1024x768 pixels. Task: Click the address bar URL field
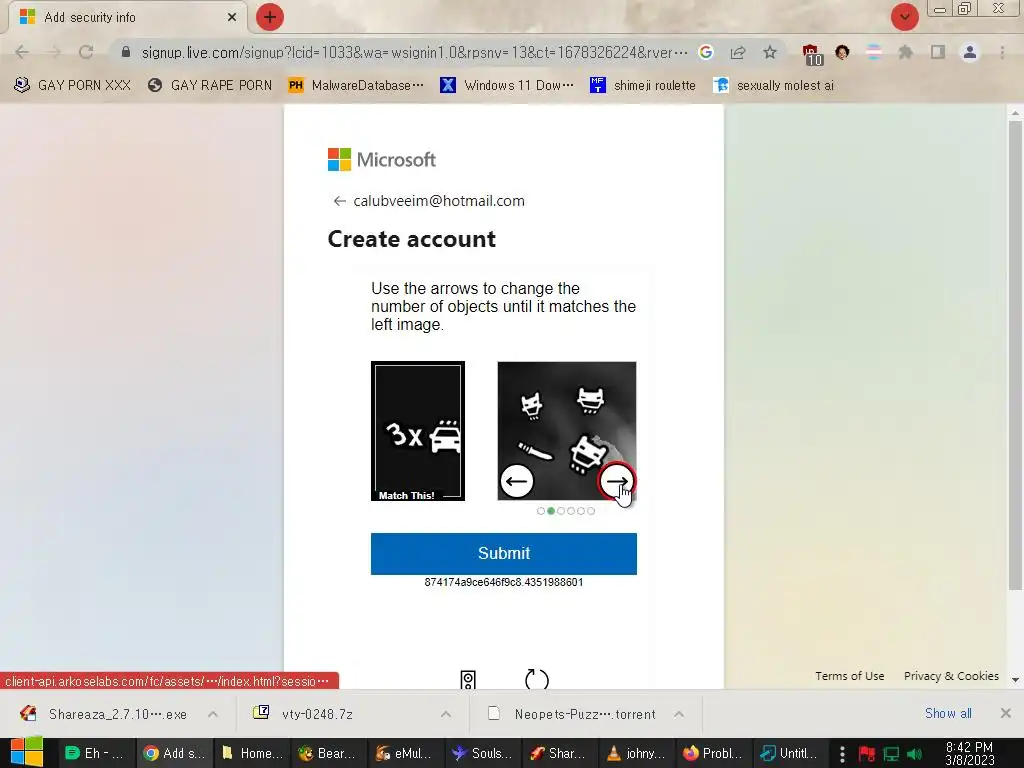point(414,52)
